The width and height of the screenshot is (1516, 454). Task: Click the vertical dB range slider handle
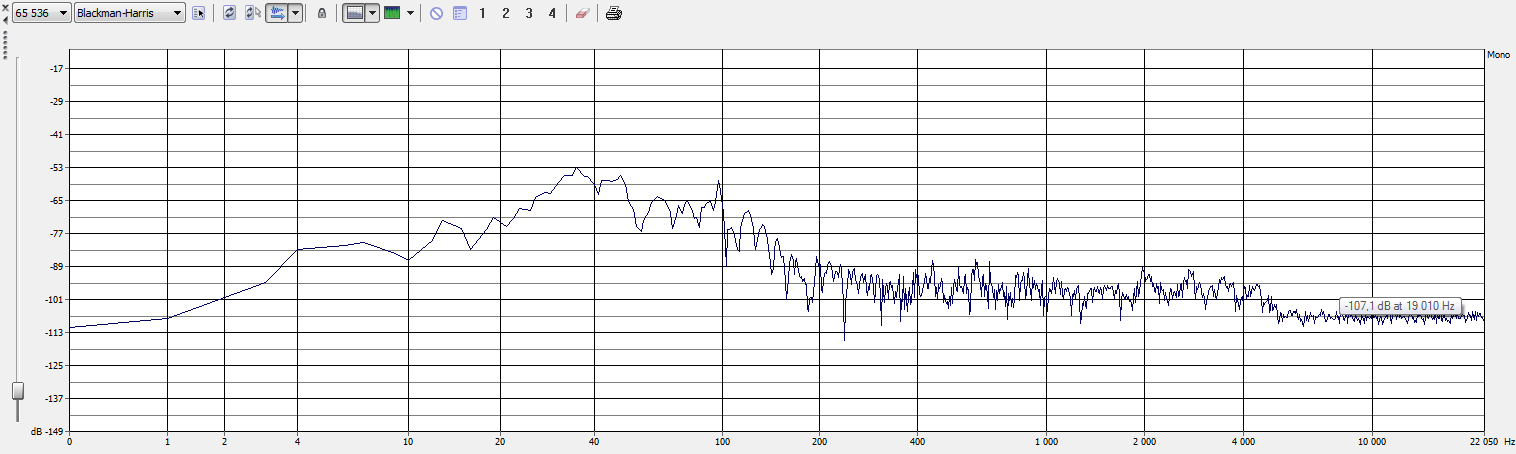pos(17,390)
